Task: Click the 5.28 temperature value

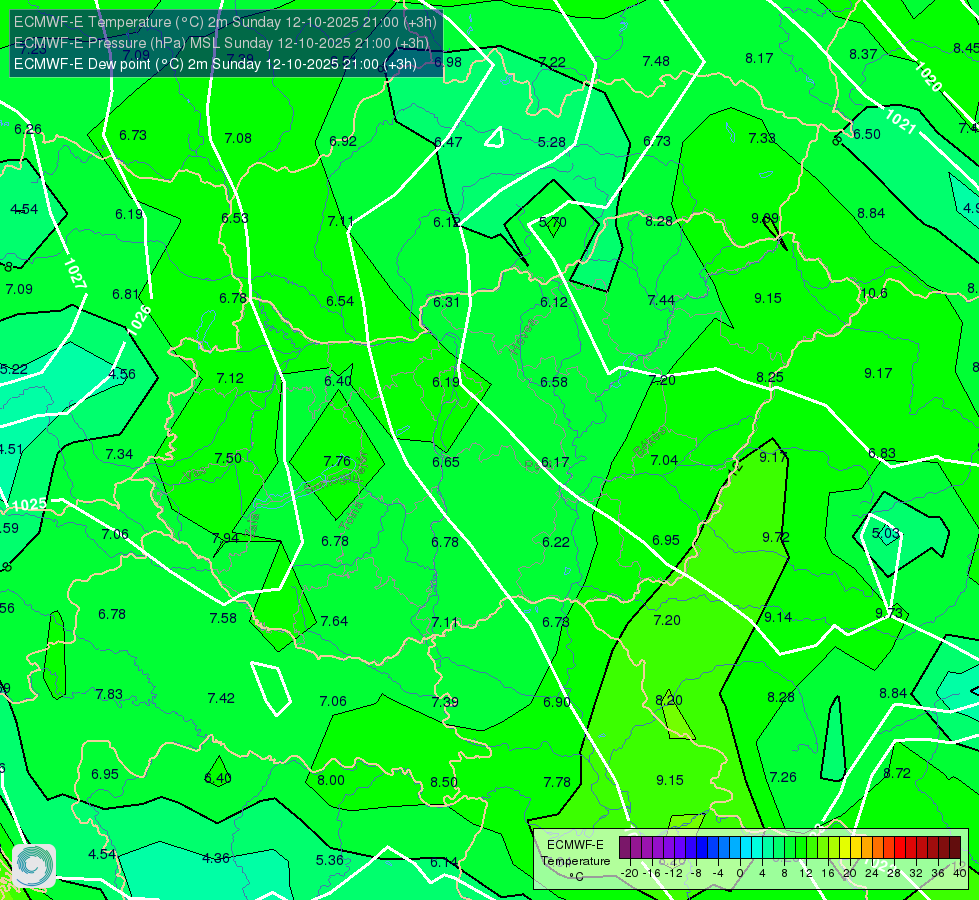Action: [552, 142]
